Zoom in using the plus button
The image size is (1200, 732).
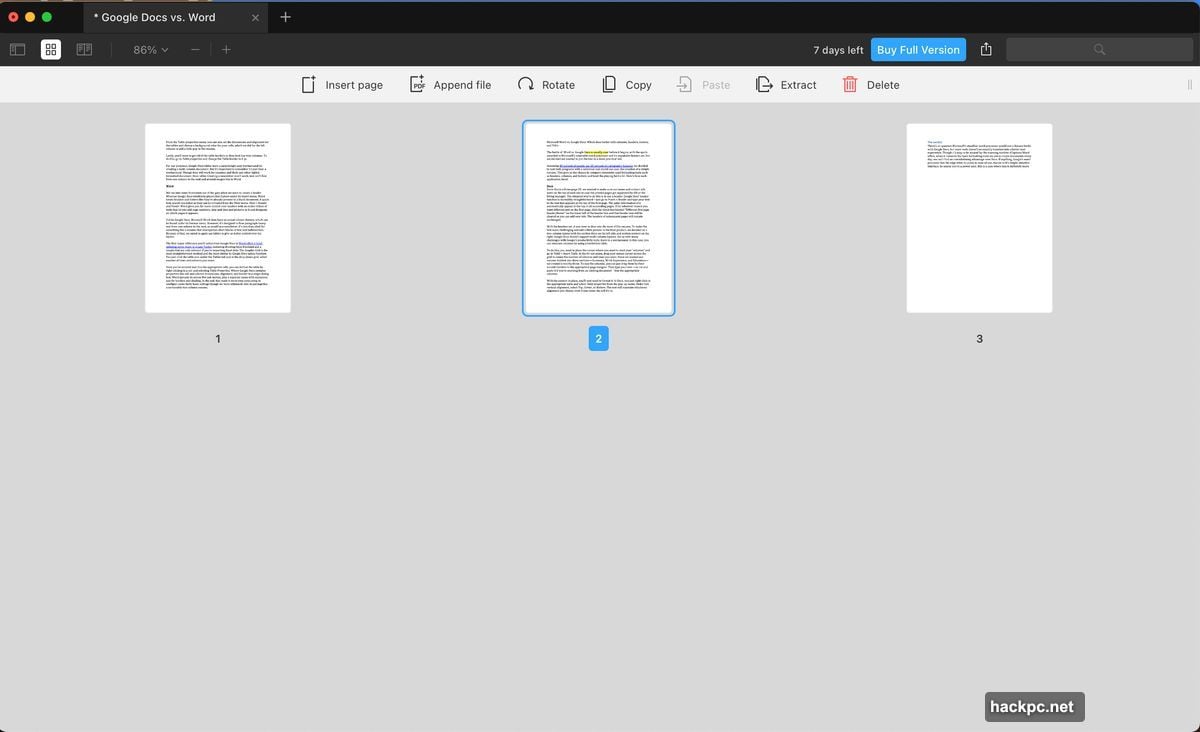point(226,48)
